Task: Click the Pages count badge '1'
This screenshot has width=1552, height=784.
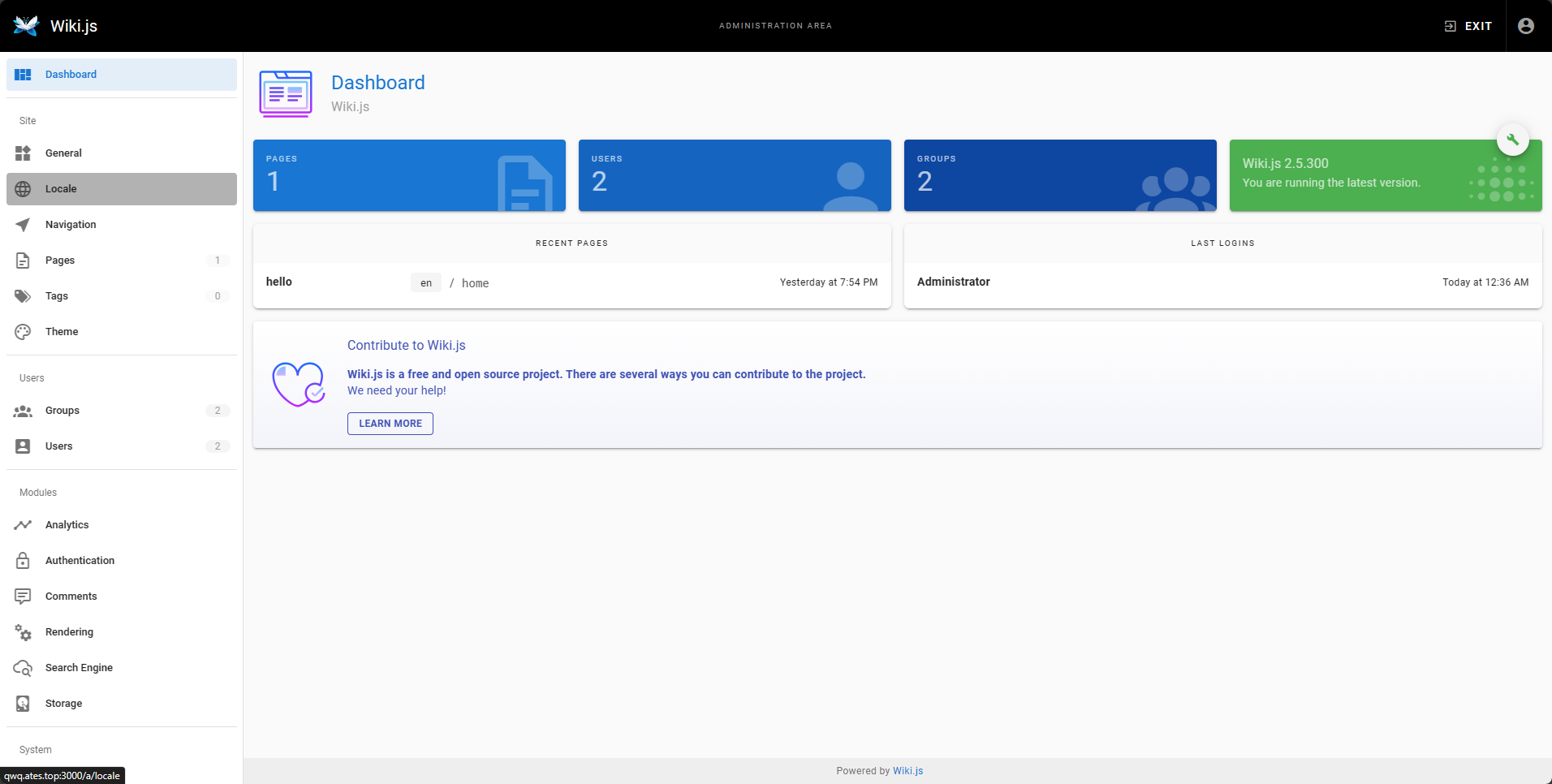Action: (x=218, y=261)
